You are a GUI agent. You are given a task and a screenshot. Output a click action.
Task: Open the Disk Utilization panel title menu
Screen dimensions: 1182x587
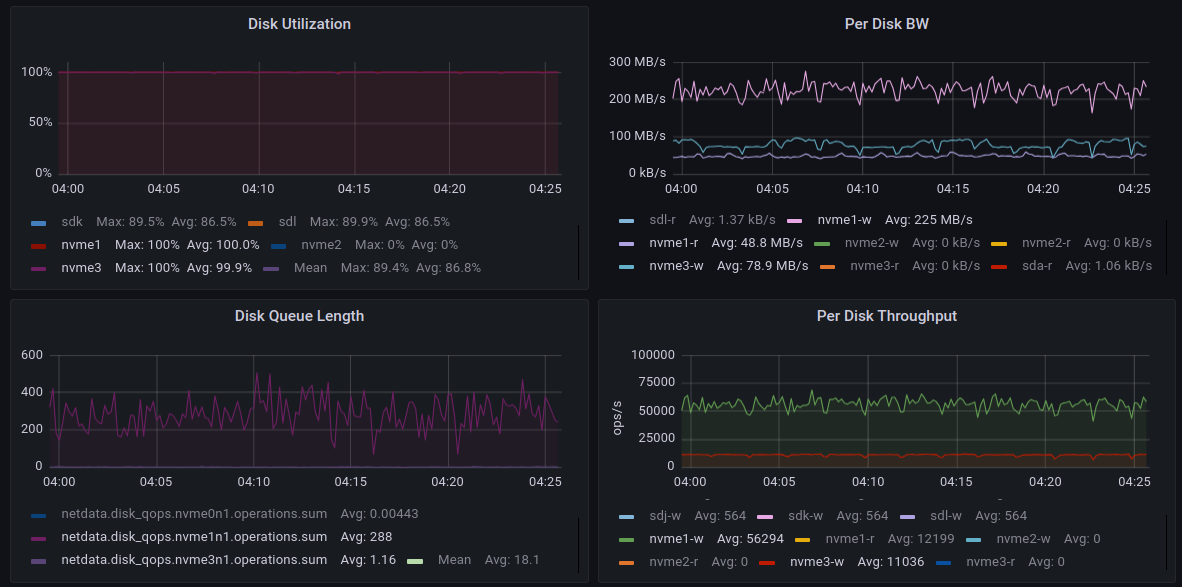click(299, 24)
